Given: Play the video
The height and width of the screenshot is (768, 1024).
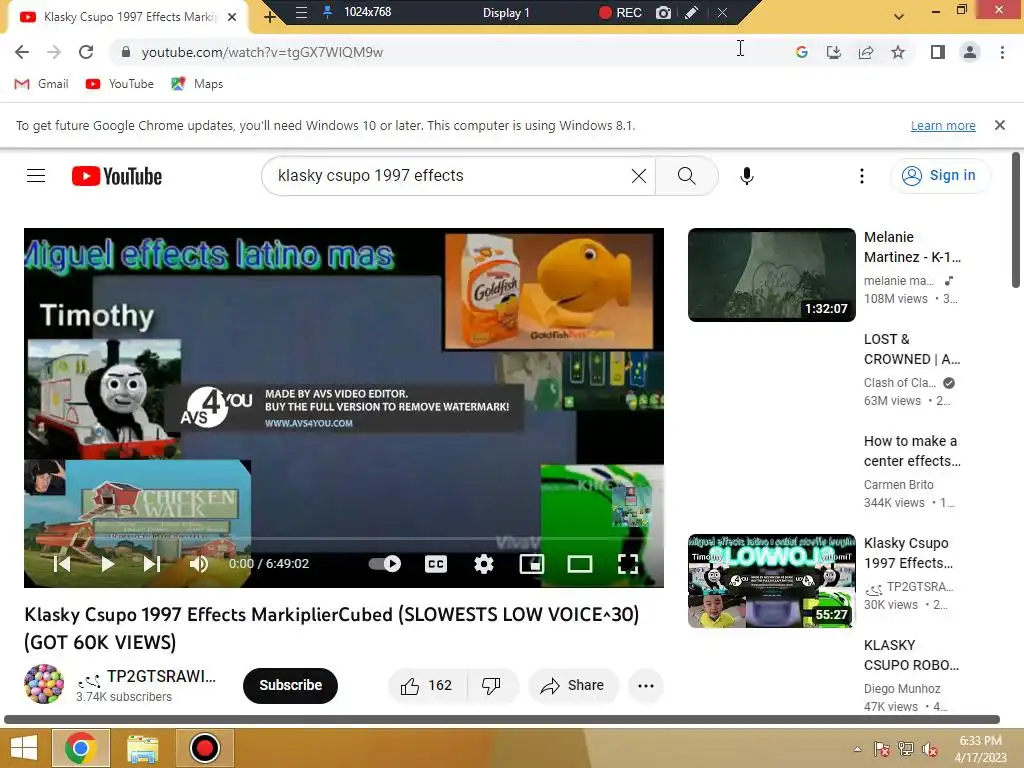Looking at the screenshot, I should click(x=108, y=564).
